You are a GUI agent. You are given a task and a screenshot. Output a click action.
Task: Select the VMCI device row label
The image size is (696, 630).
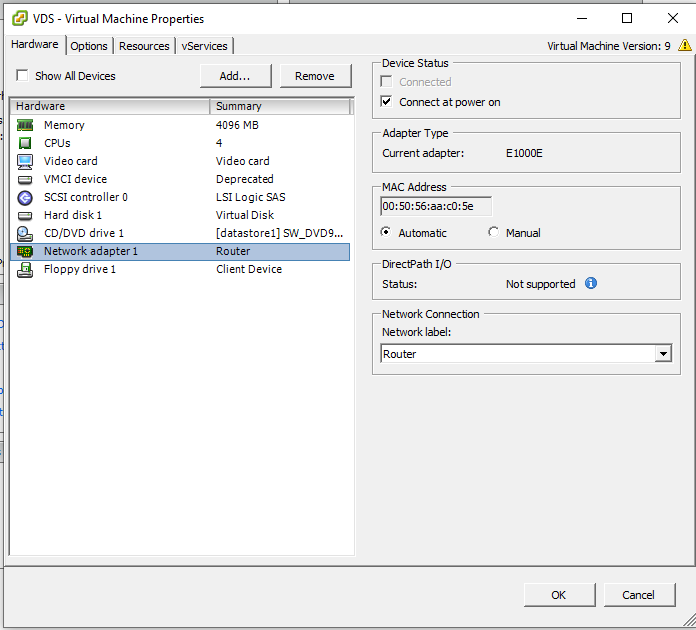75,179
